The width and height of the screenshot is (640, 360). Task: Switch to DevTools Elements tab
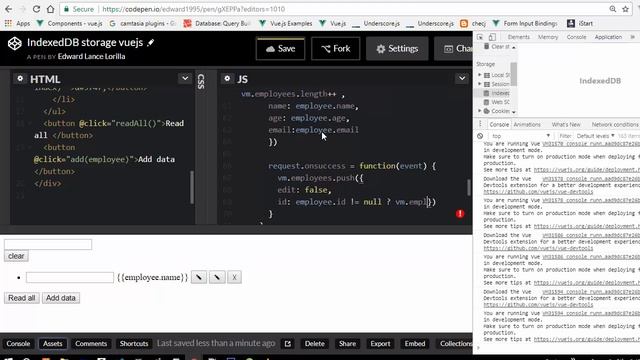pos(518,37)
